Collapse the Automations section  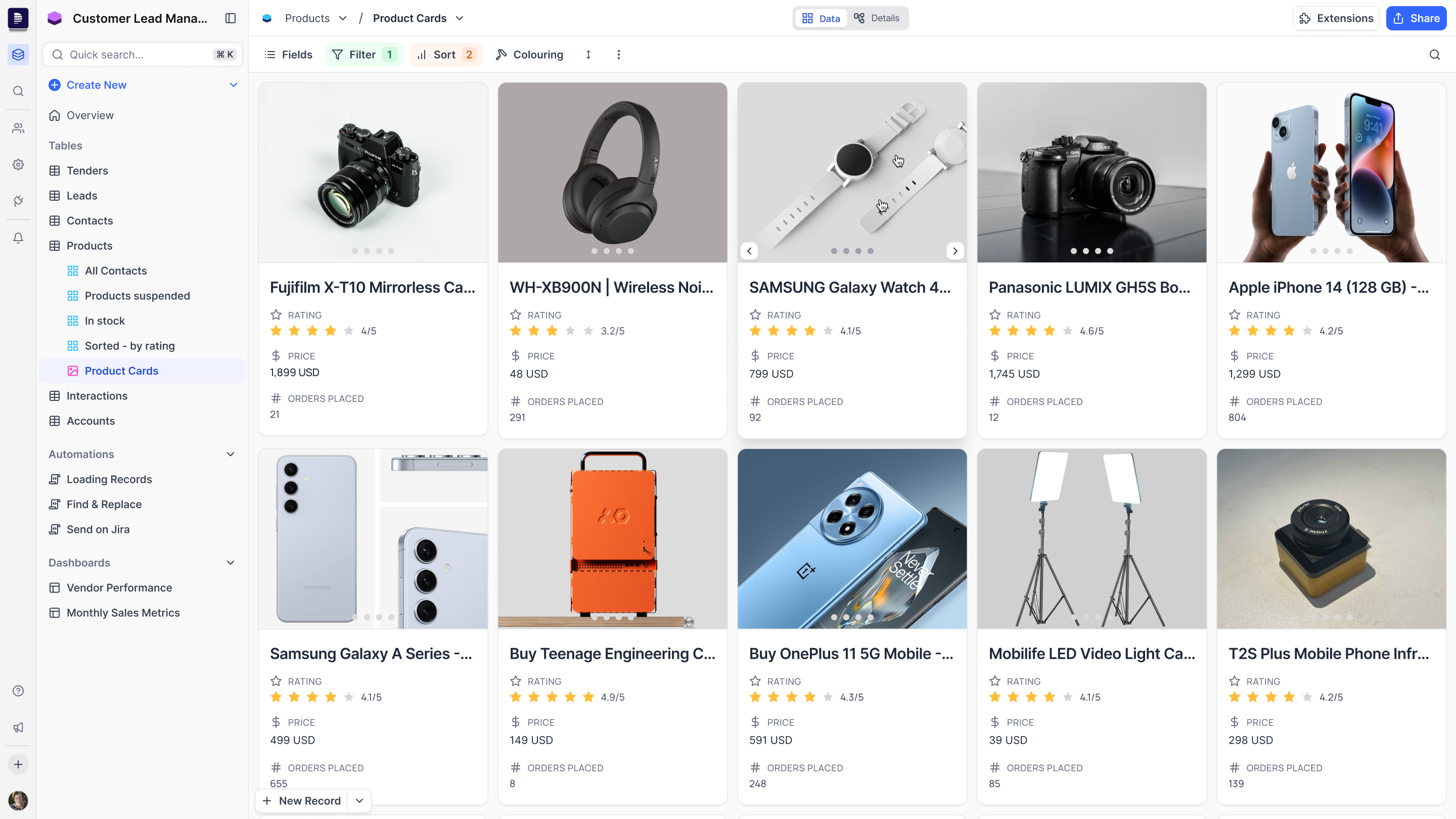[x=230, y=454]
